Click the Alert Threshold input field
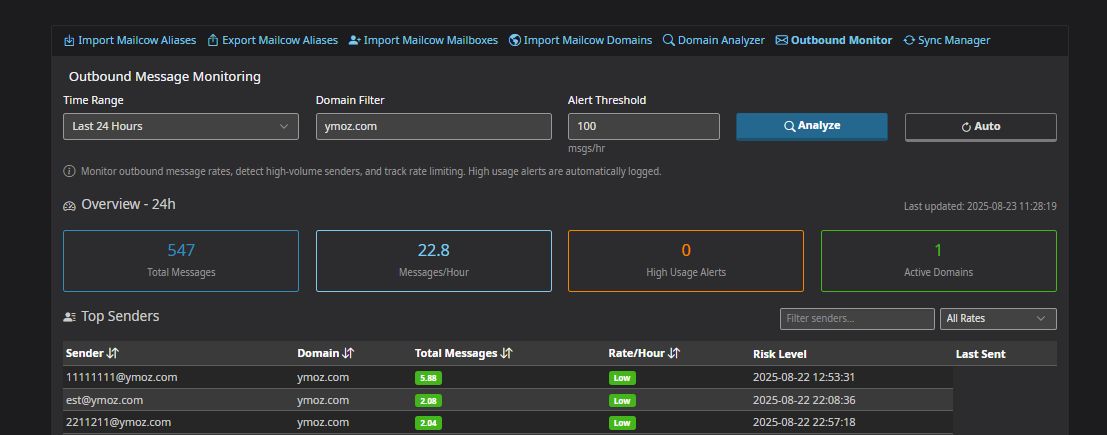This screenshot has width=1107, height=435. pyautogui.click(x=643, y=127)
